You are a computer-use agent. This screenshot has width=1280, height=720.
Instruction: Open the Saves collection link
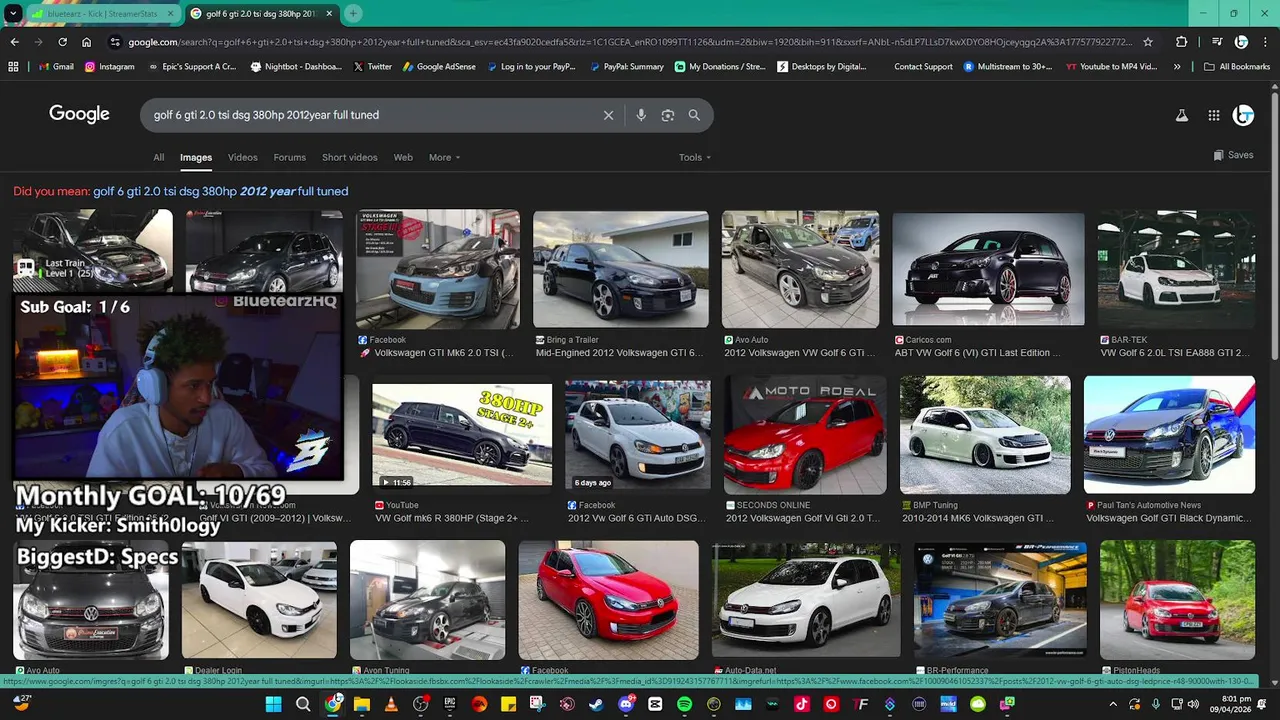click(1233, 155)
